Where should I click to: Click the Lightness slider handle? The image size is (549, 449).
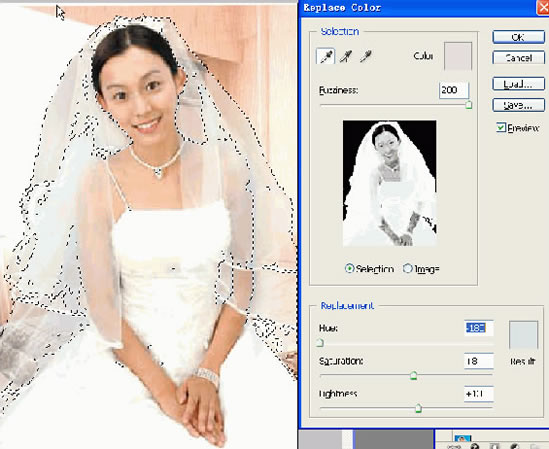pyautogui.click(x=418, y=408)
